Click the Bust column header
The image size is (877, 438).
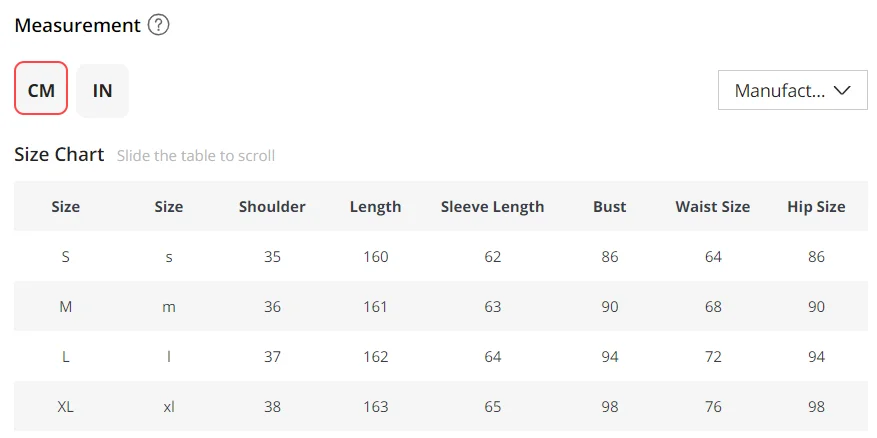tap(609, 207)
